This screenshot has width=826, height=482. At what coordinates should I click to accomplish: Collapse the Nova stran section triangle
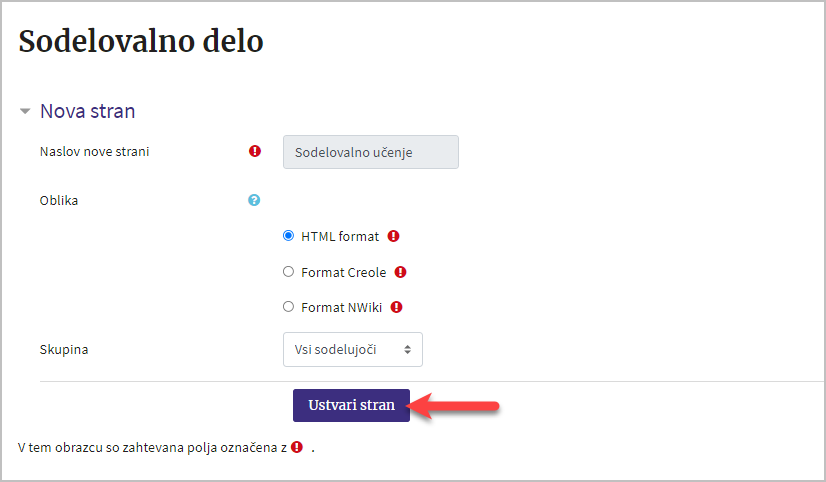tap(25, 111)
